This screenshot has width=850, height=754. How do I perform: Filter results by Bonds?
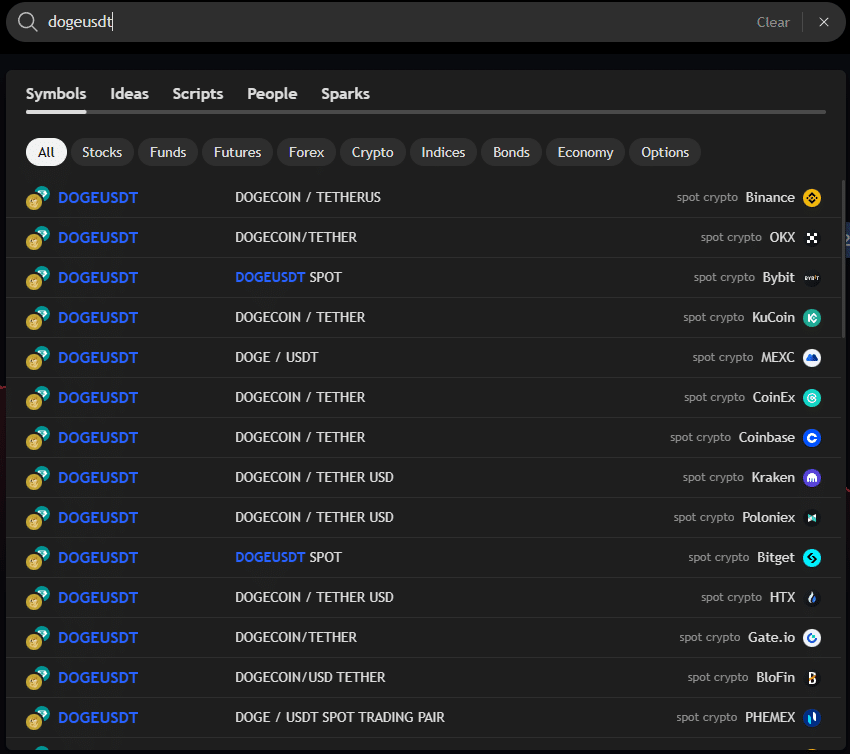511,152
